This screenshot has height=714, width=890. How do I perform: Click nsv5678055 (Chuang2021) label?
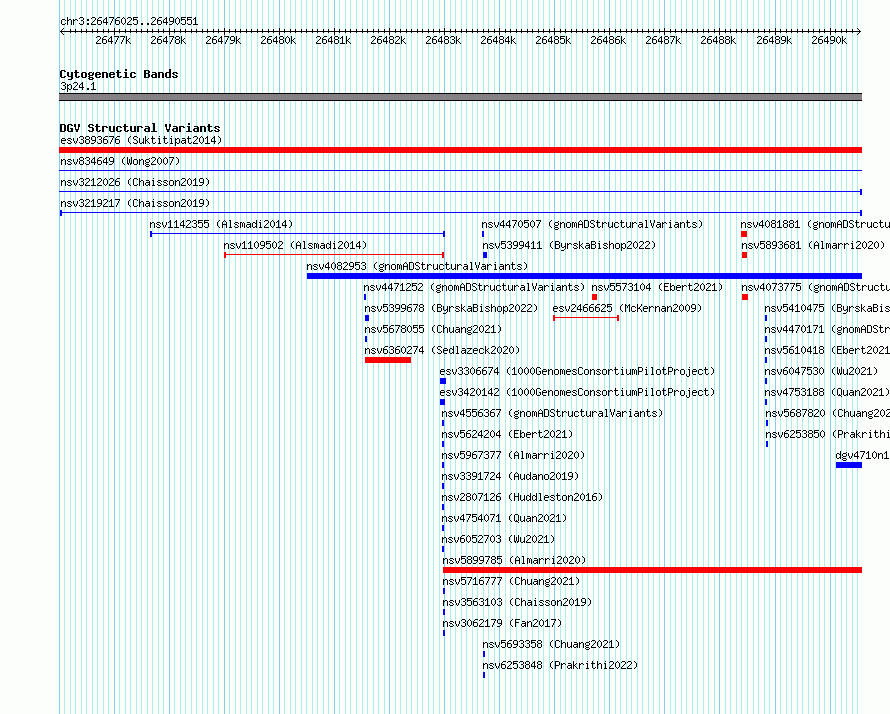433,329
